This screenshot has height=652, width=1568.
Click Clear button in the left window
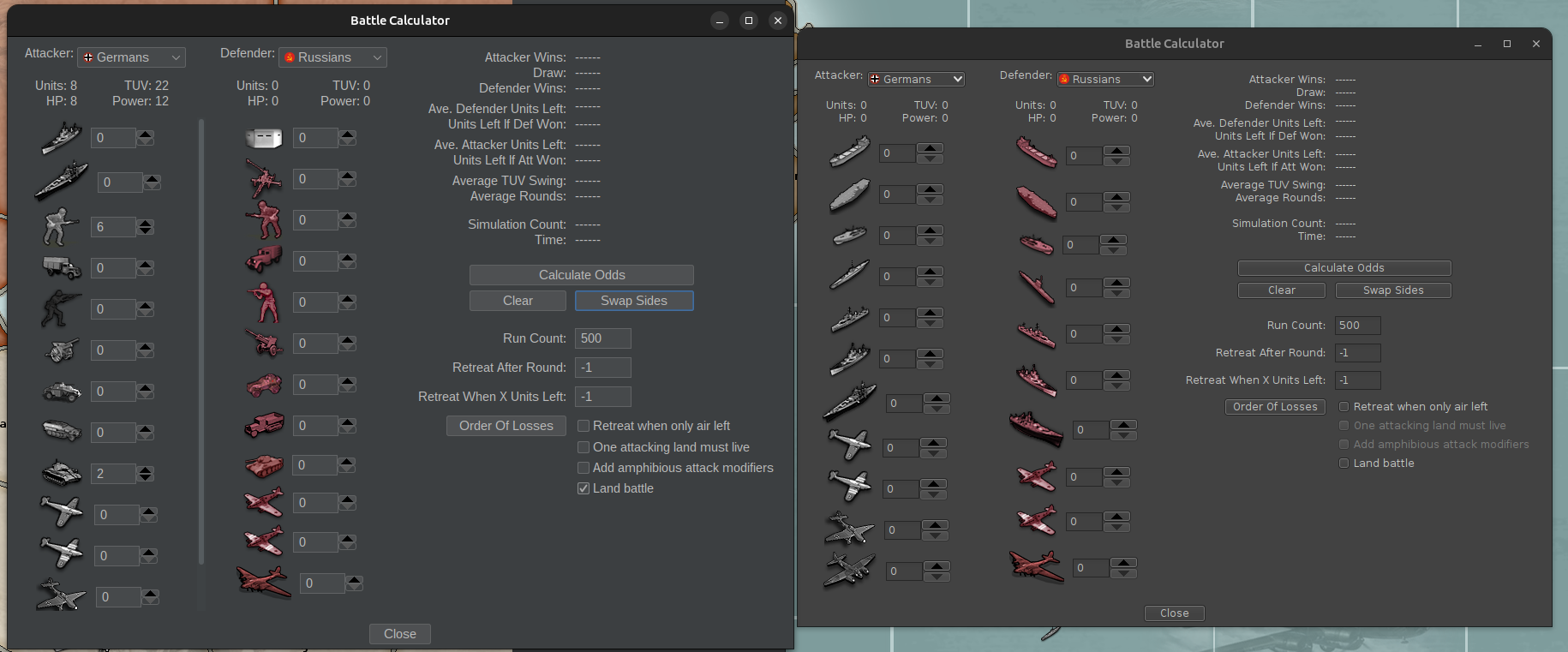pyautogui.click(x=518, y=301)
